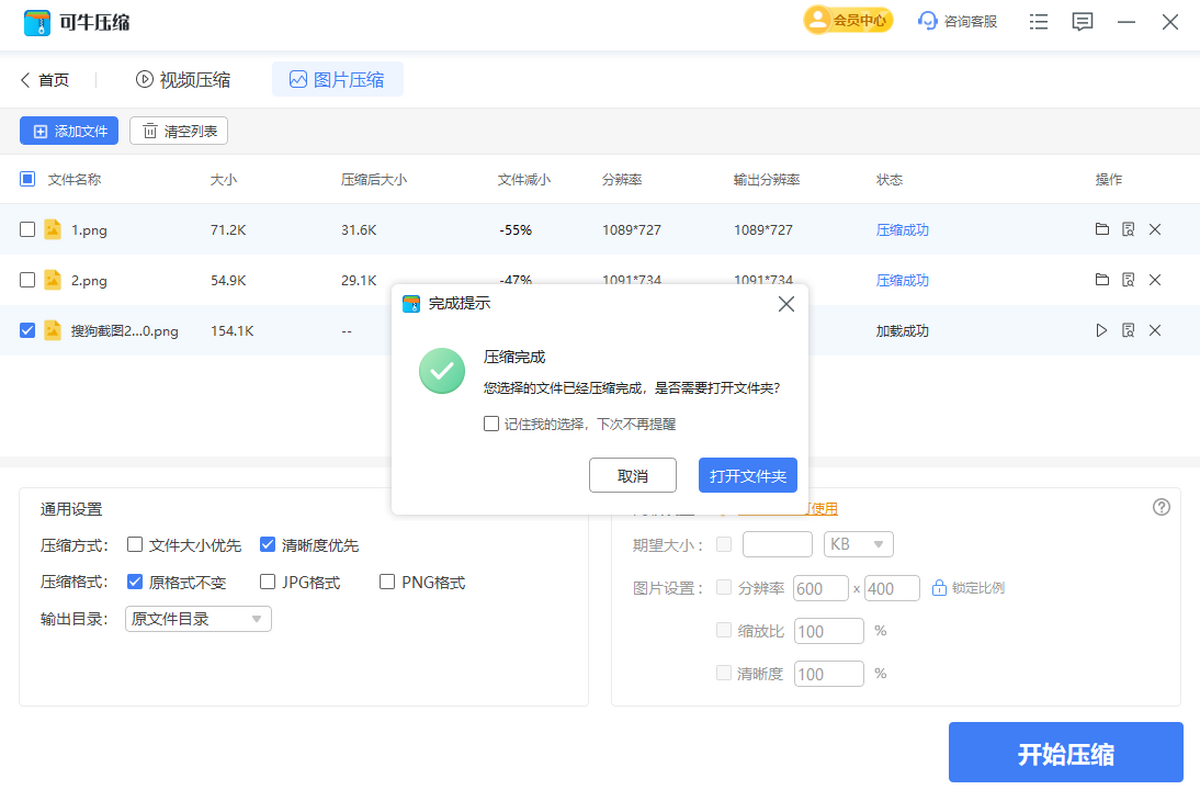
Task: Click the -55% file reduction cell
Action: click(x=515, y=230)
